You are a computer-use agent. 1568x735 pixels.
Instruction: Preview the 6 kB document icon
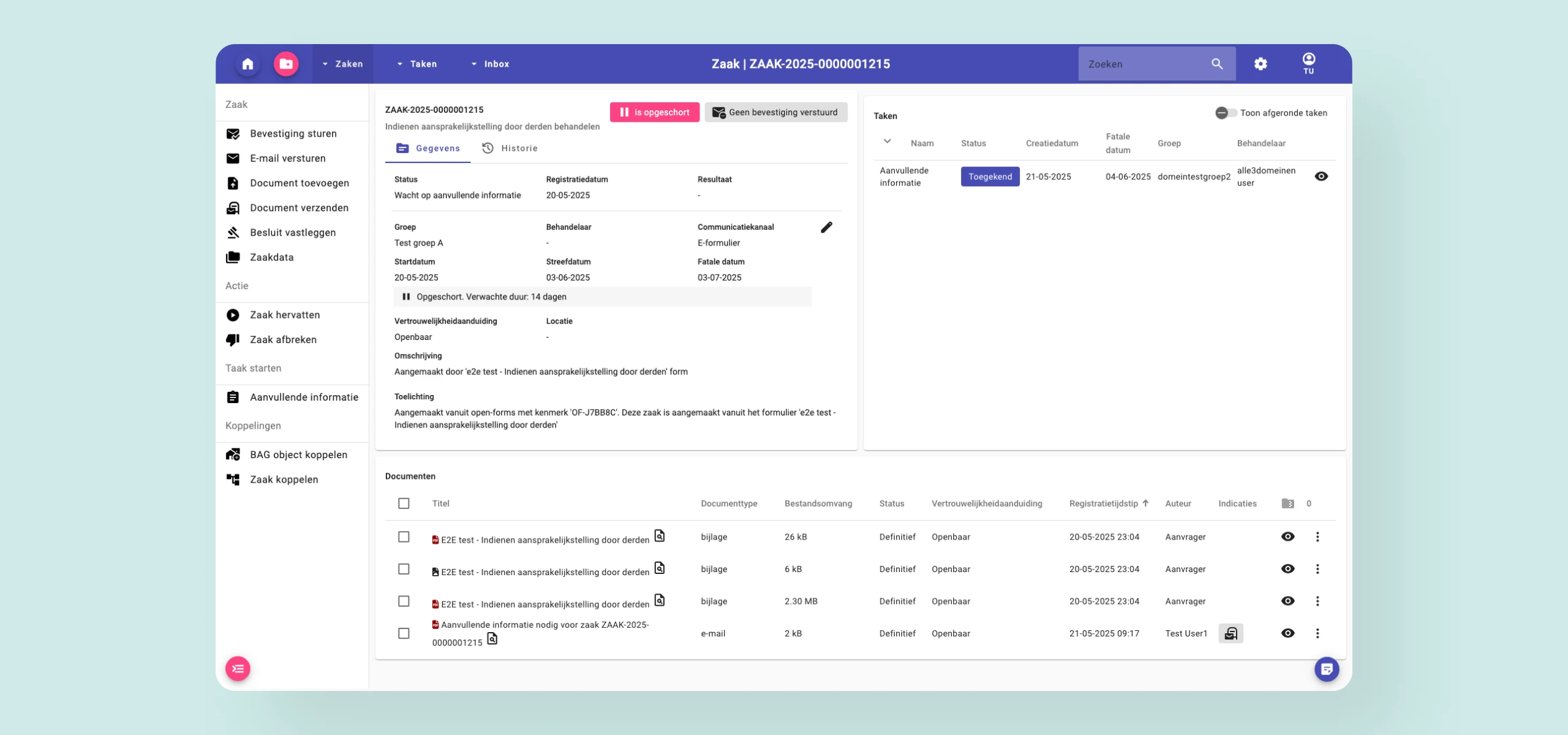(660, 568)
